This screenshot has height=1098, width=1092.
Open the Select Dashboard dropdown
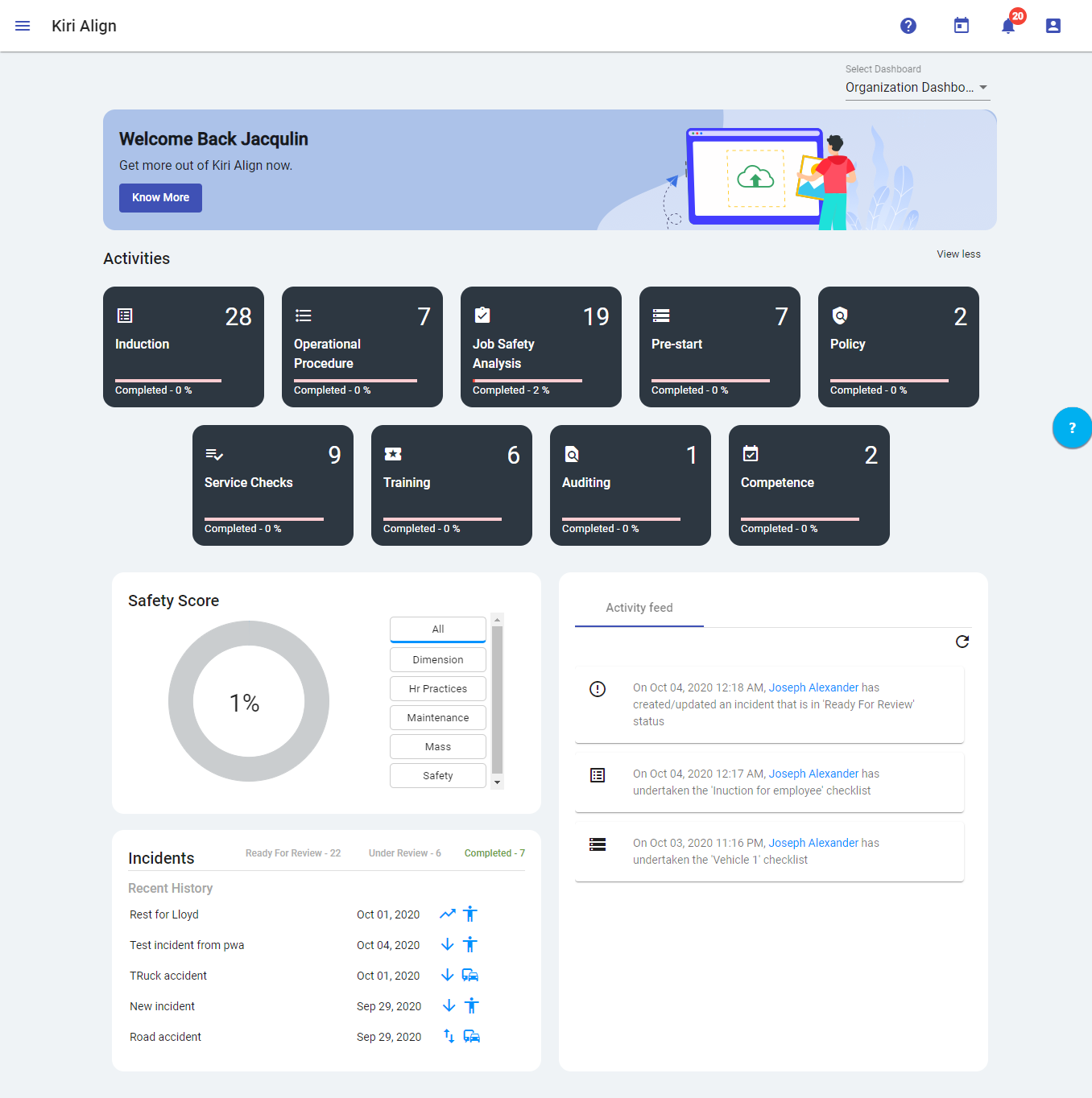[917, 87]
